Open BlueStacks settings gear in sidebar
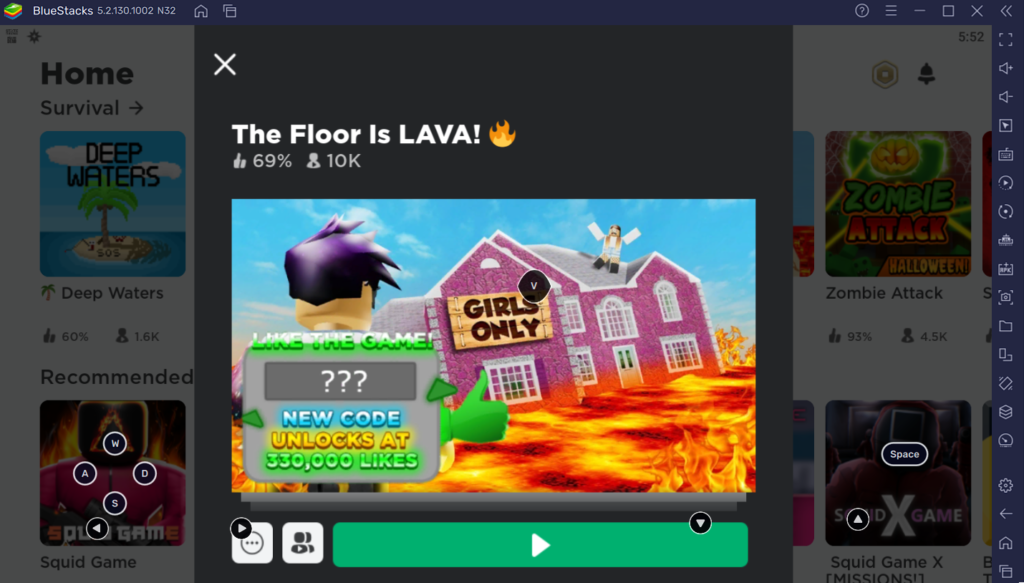 click(x=1006, y=485)
